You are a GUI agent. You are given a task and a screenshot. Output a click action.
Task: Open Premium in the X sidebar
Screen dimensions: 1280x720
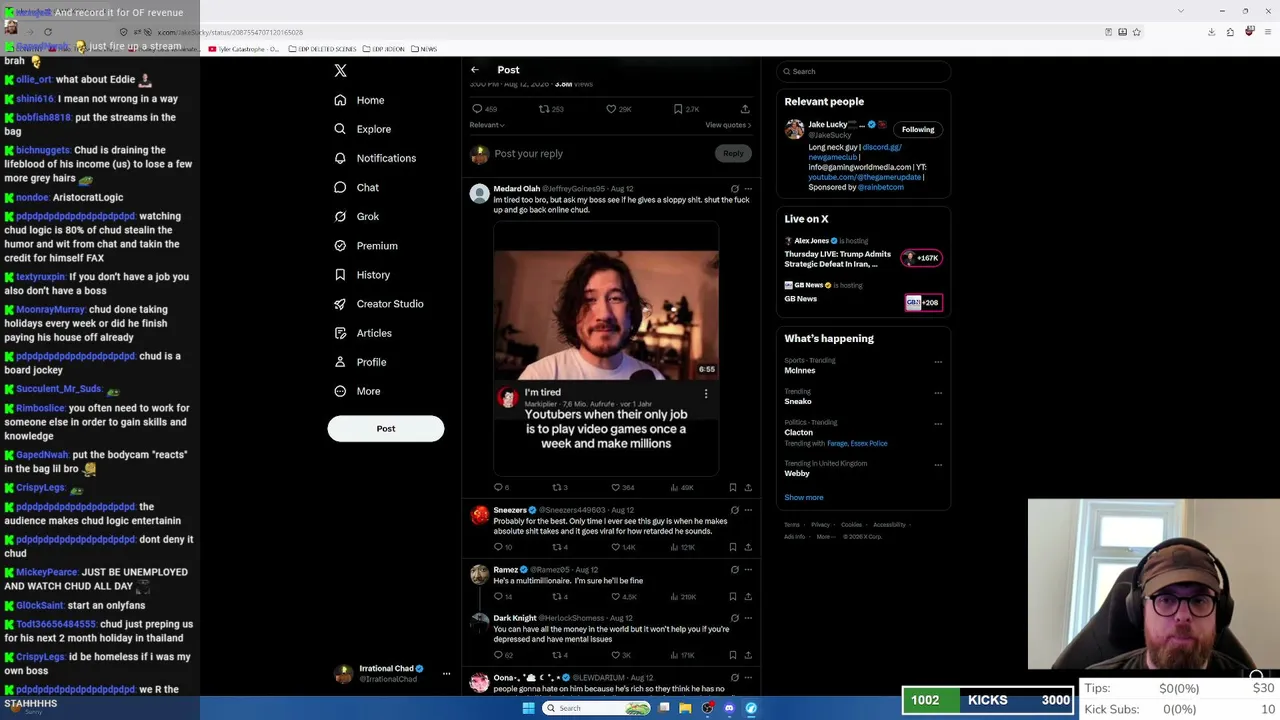click(x=365, y=246)
